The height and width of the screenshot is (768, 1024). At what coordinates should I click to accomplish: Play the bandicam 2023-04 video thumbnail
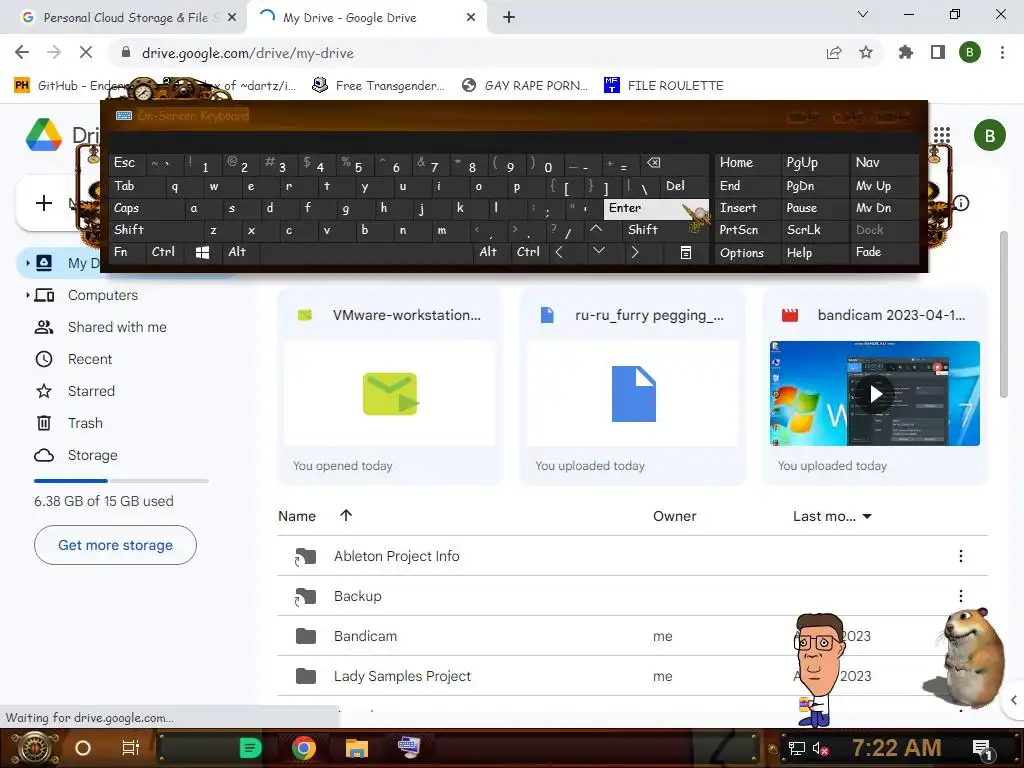tap(875, 394)
